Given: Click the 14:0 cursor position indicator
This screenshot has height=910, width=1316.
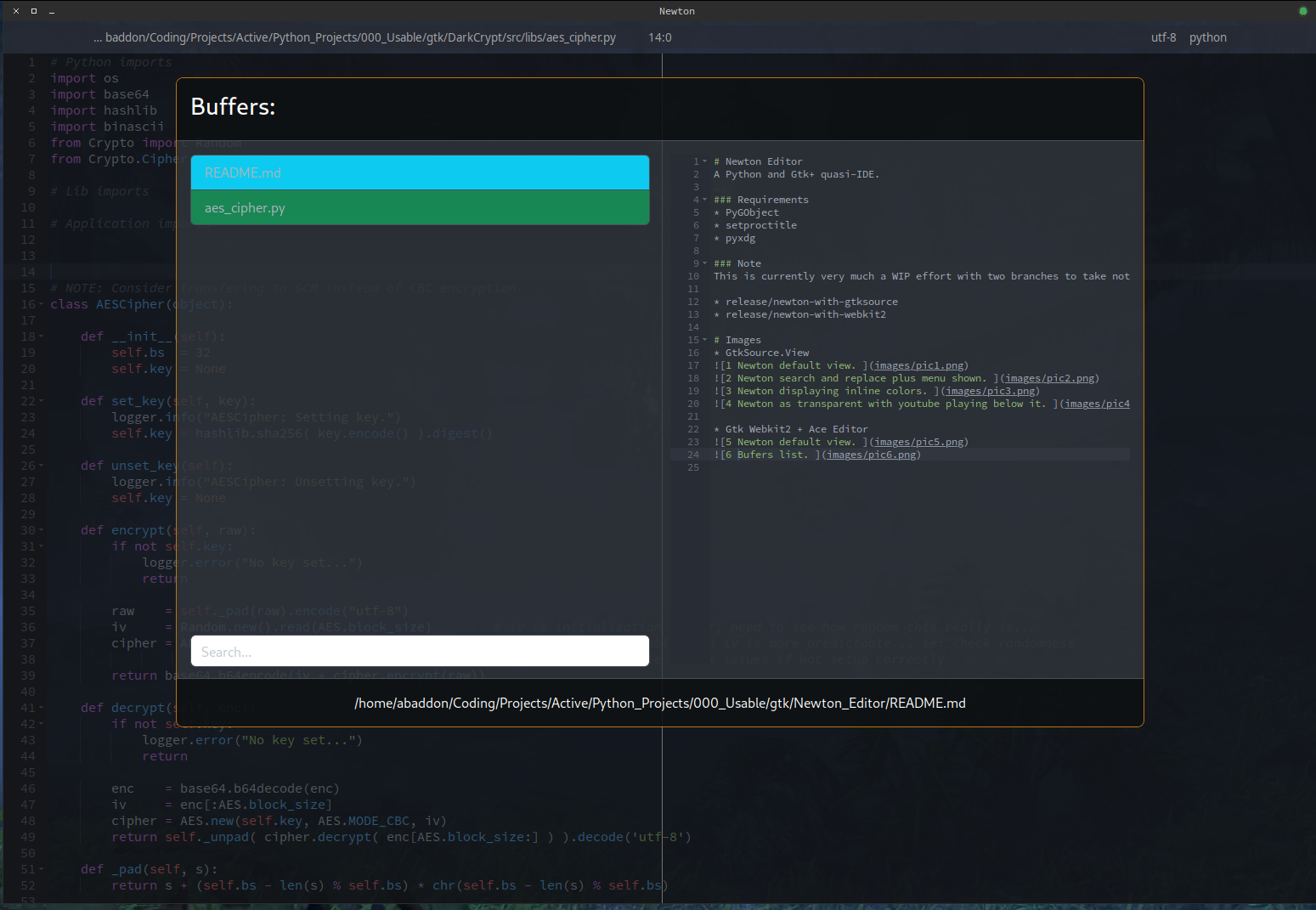Looking at the screenshot, I should 660,37.
